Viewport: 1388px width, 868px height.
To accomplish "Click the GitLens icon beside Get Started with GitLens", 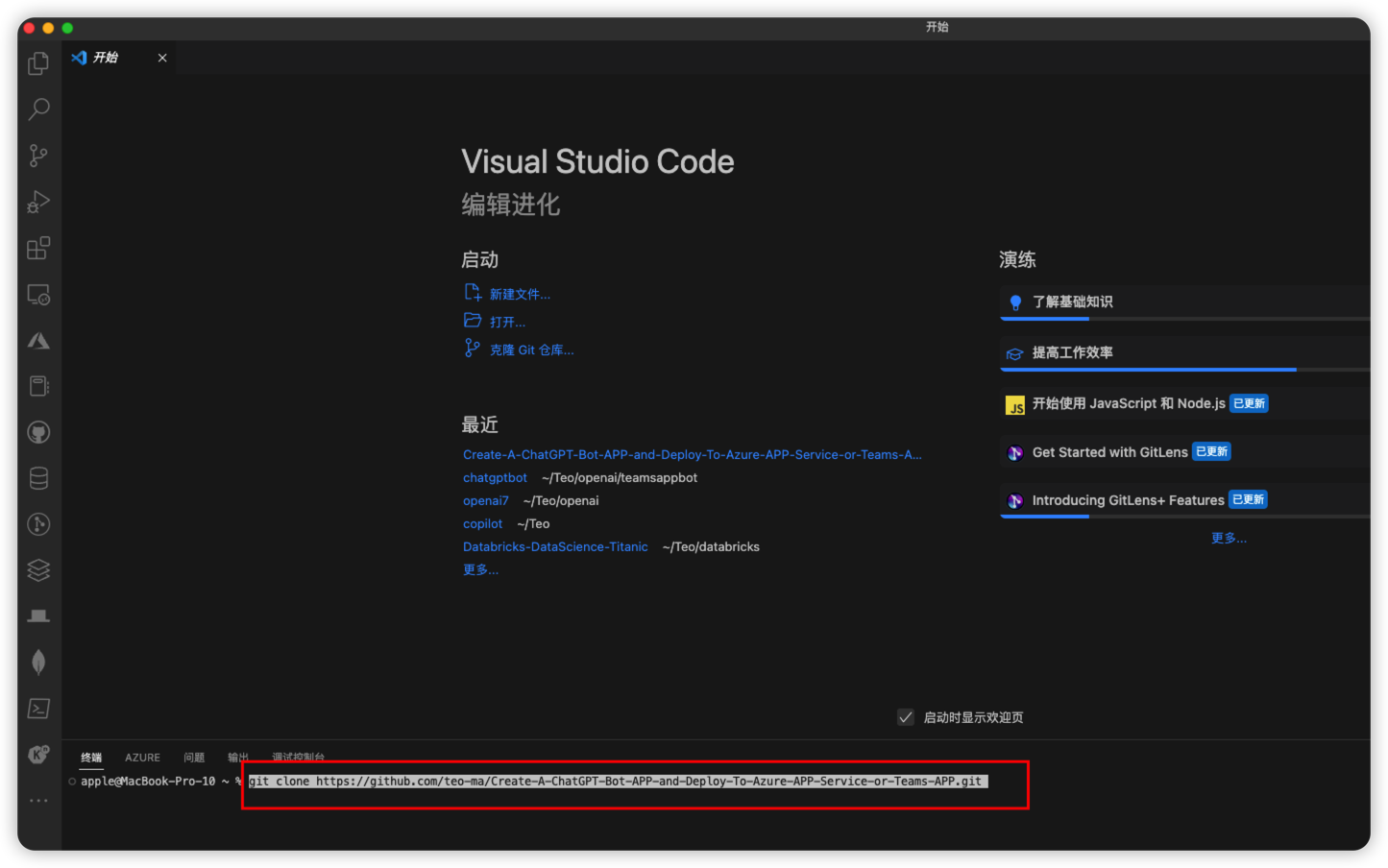I will pos(1015,452).
